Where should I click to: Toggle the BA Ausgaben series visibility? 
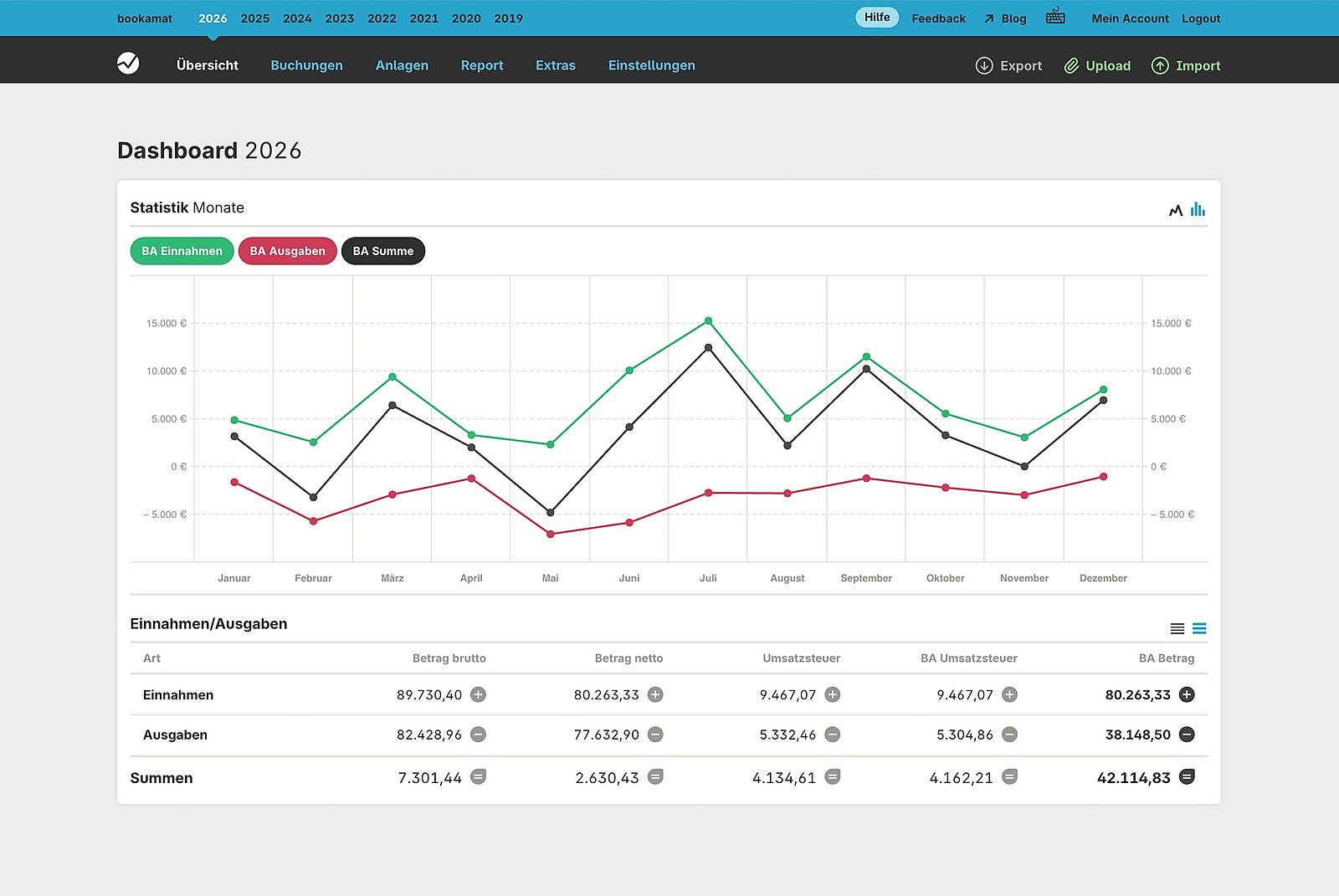[x=287, y=250]
